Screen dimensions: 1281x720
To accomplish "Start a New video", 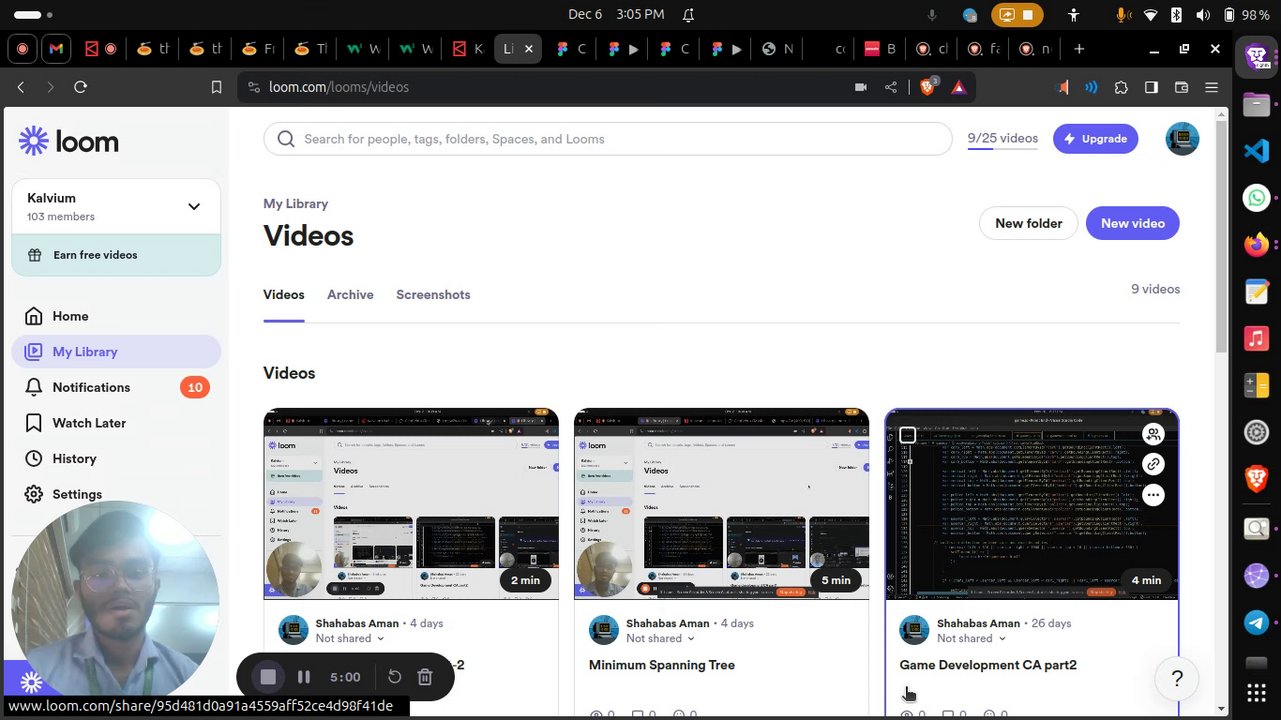I will pyautogui.click(x=1132, y=223).
